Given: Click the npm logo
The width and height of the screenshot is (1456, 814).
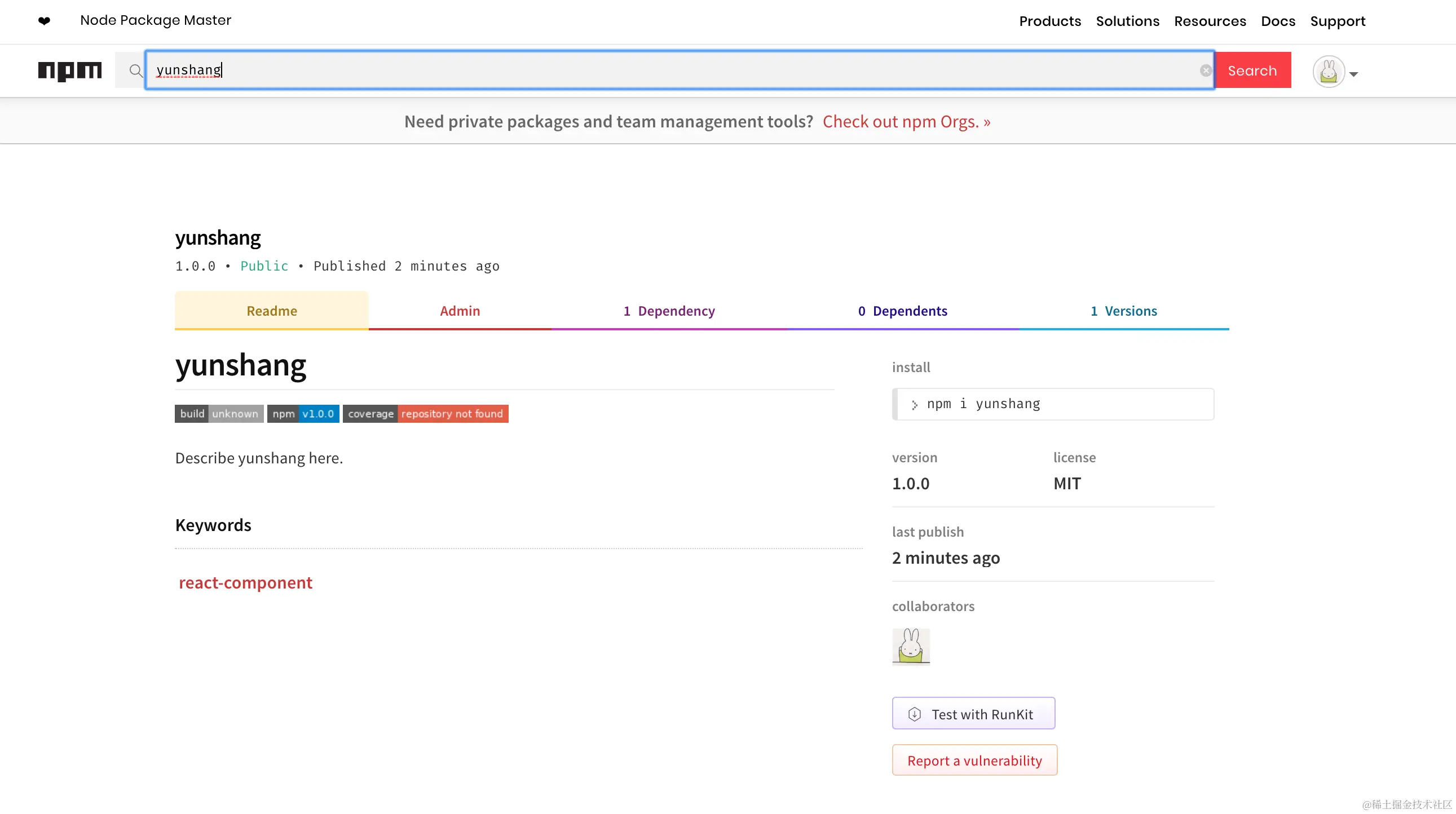Looking at the screenshot, I should pos(69,70).
